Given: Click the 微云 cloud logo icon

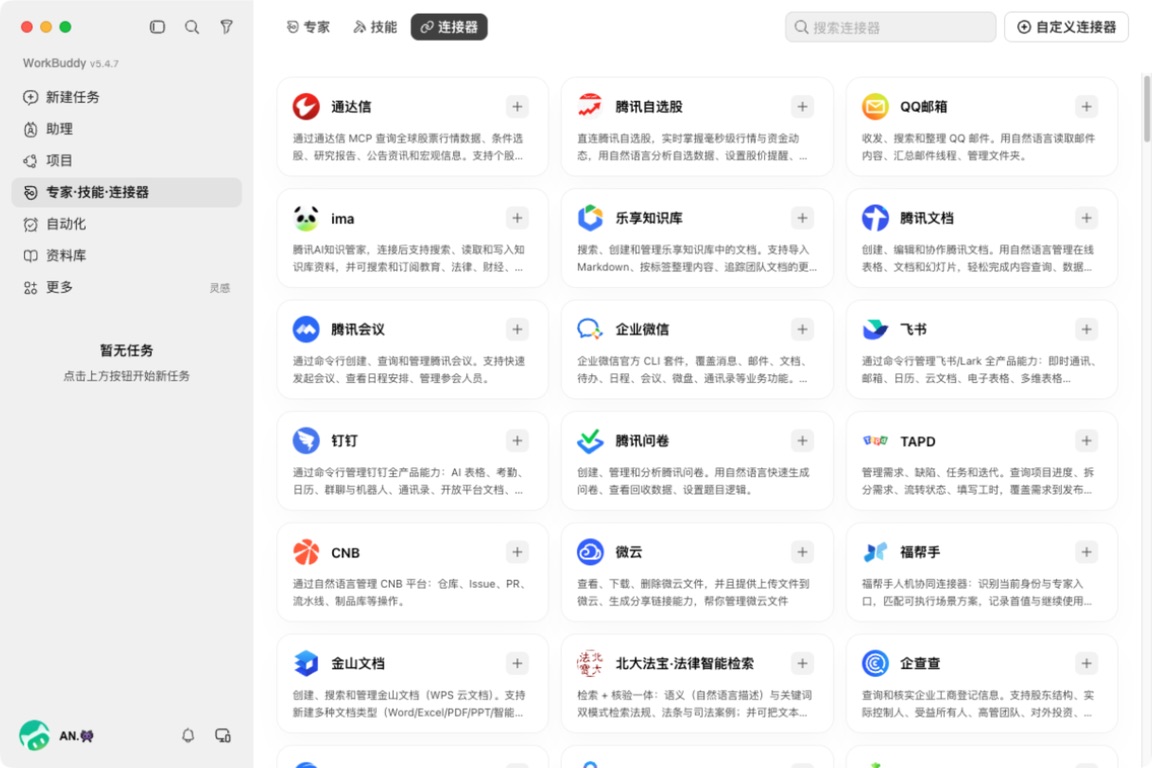Looking at the screenshot, I should pos(590,552).
